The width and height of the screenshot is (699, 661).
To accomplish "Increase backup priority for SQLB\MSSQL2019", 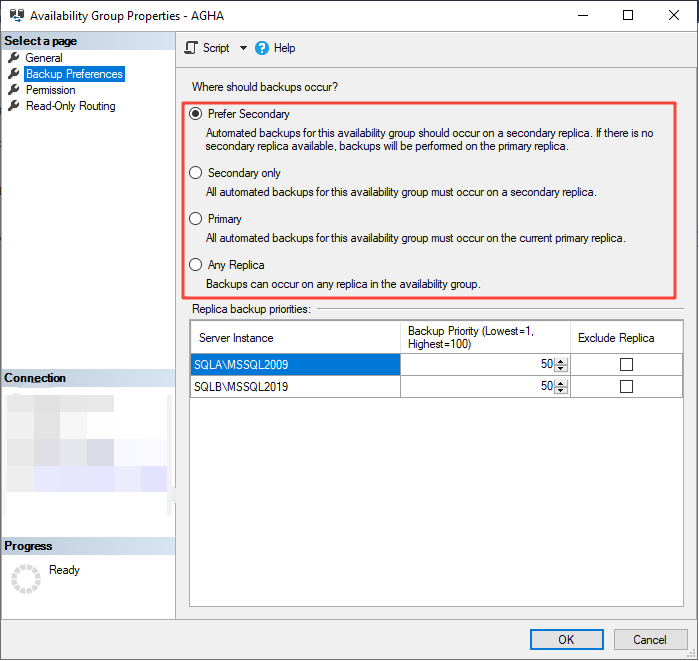I will [x=561, y=383].
